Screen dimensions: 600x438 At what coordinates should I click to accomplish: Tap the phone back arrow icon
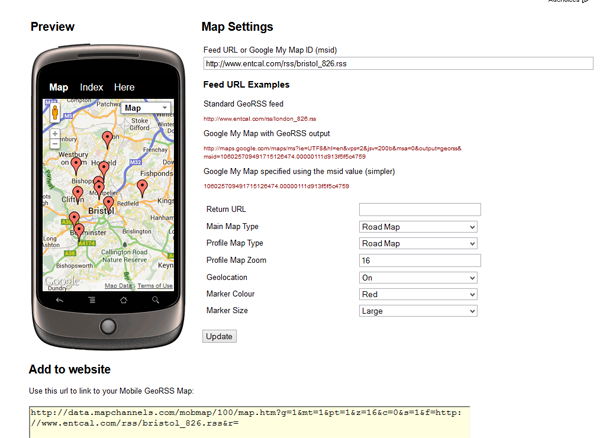pyautogui.click(x=59, y=300)
